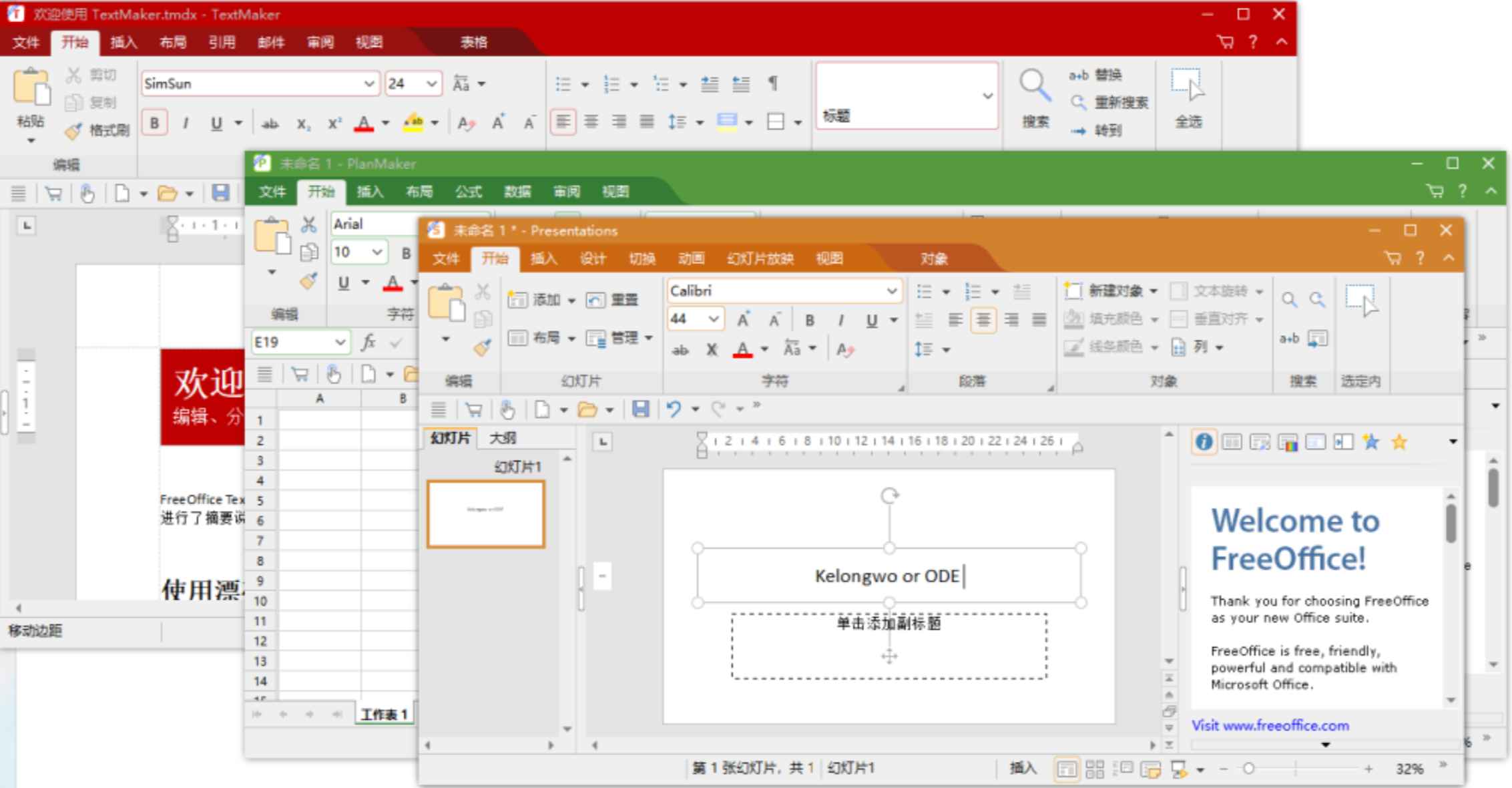Select the 幻灯片1 slide thumbnail
1512x788 pixels.
[x=485, y=513]
